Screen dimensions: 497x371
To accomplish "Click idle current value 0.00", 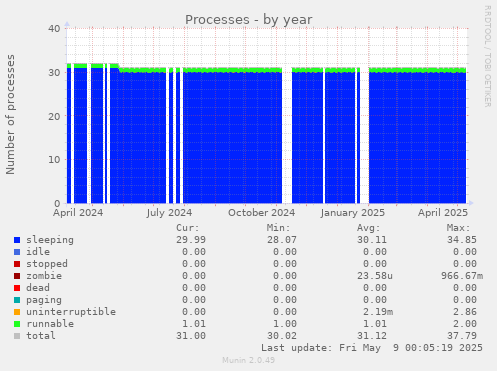I will (194, 252).
